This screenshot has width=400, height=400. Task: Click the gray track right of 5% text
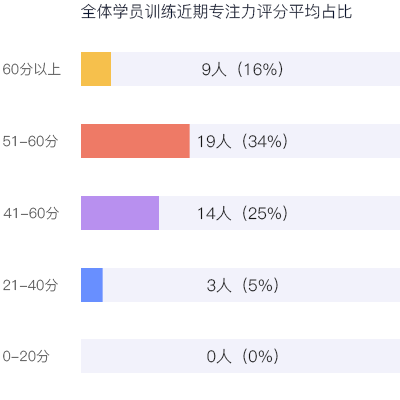pyautogui.click(x=339, y=285)
